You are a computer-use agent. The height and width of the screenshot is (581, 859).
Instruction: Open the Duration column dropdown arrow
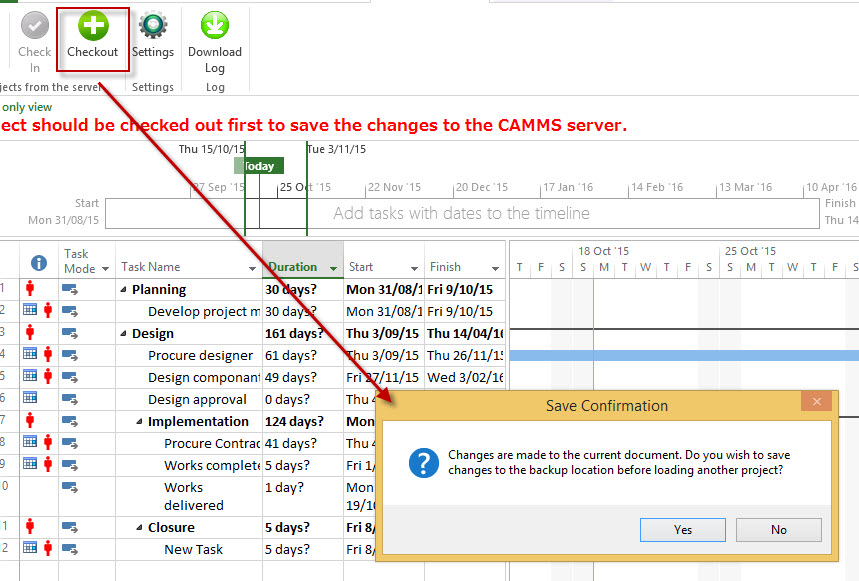[x=332, y=268]
